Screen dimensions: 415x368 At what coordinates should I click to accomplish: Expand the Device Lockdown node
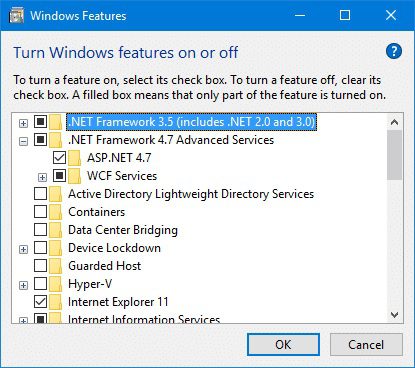click(23, 249)
